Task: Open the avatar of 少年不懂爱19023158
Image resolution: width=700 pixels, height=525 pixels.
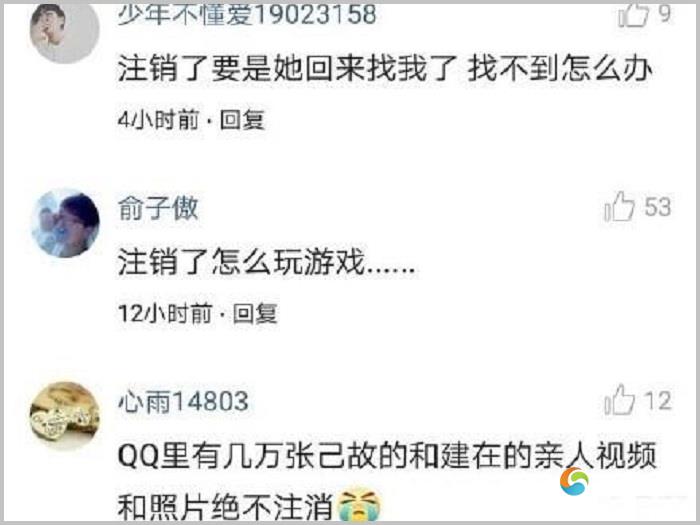Action: (65, 32)
